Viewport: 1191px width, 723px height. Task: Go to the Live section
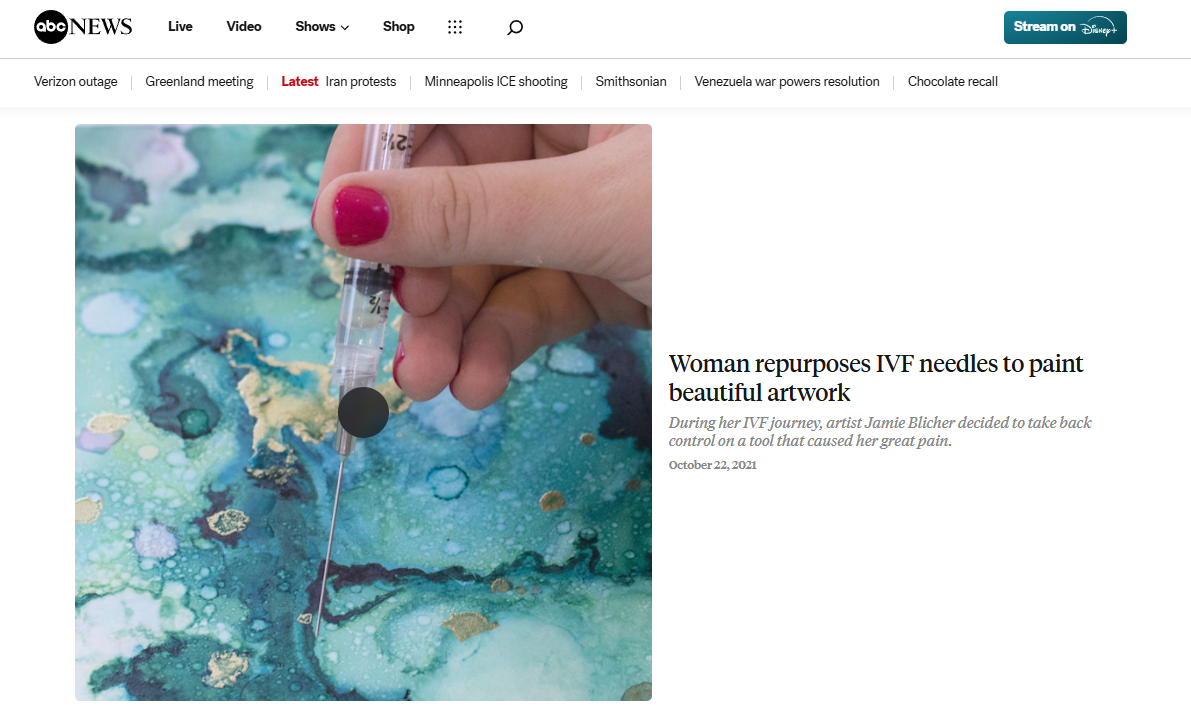click(x=180, y=27)
